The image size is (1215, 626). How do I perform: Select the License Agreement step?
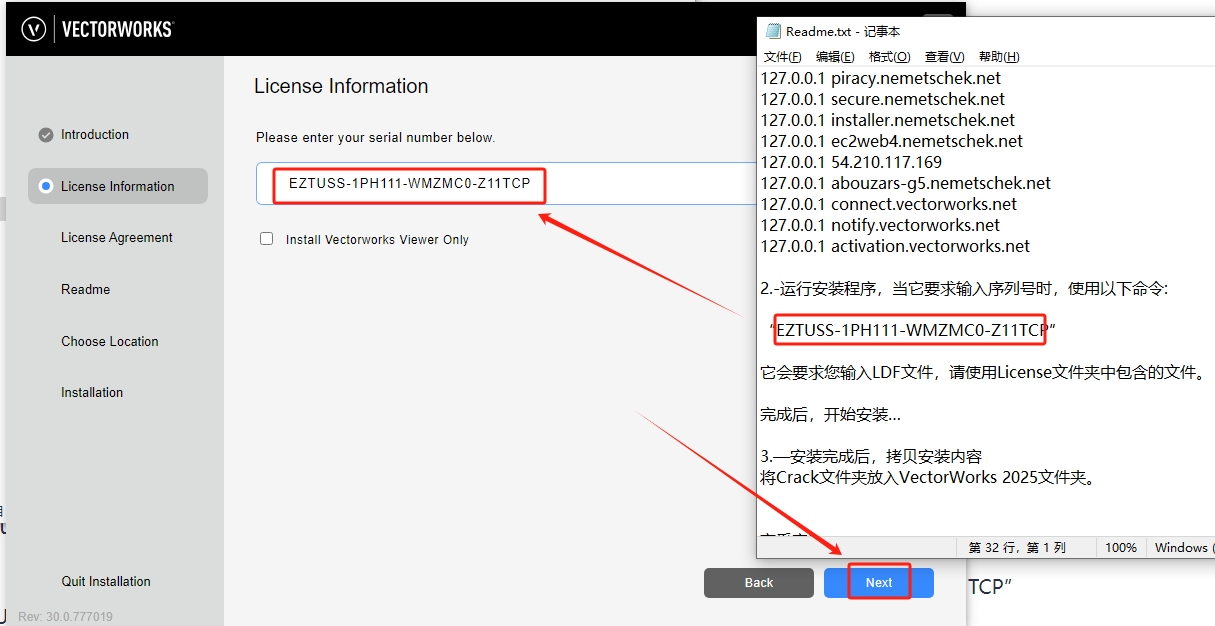coord(117,238)
